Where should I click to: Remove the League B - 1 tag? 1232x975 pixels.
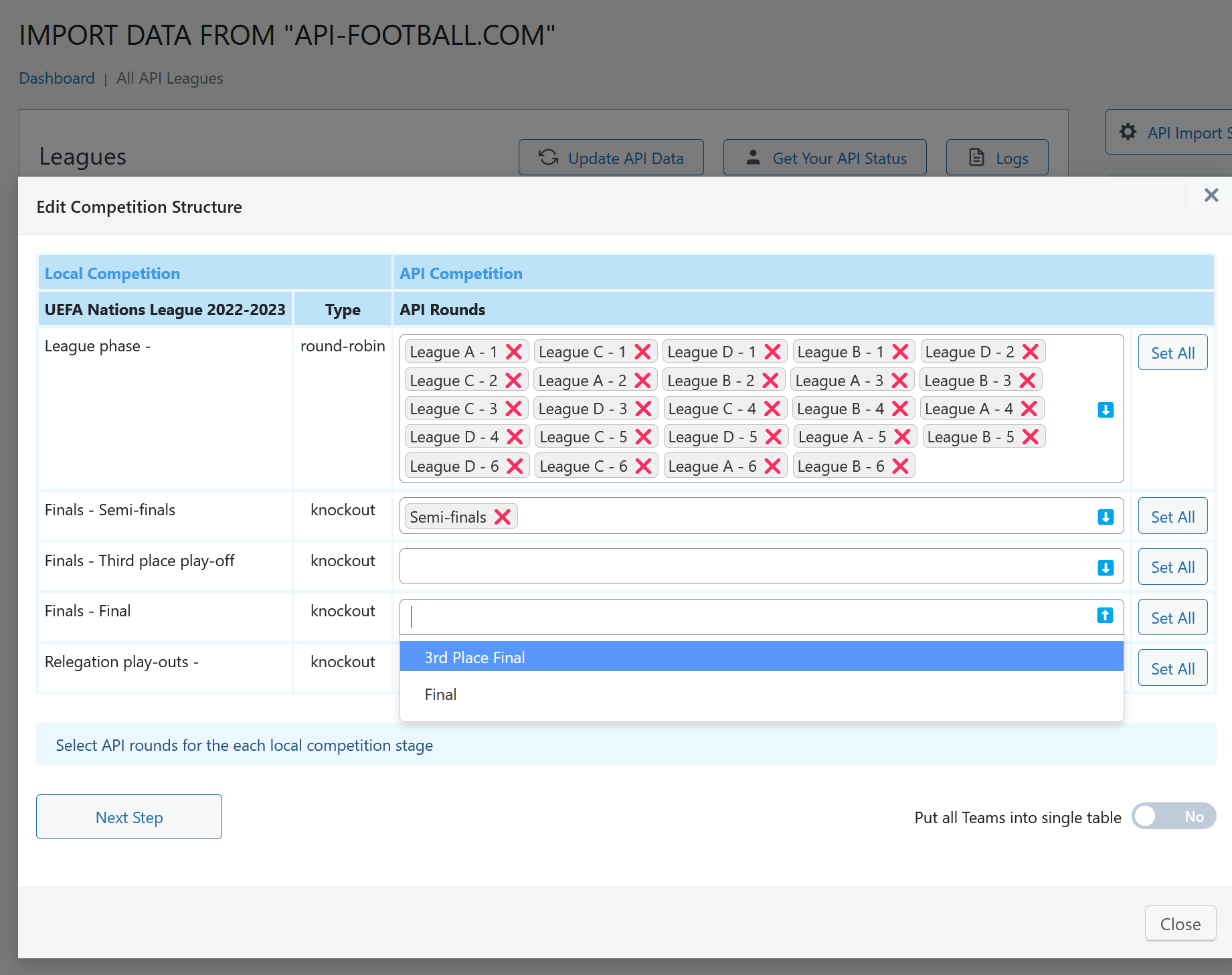[901, 352]
